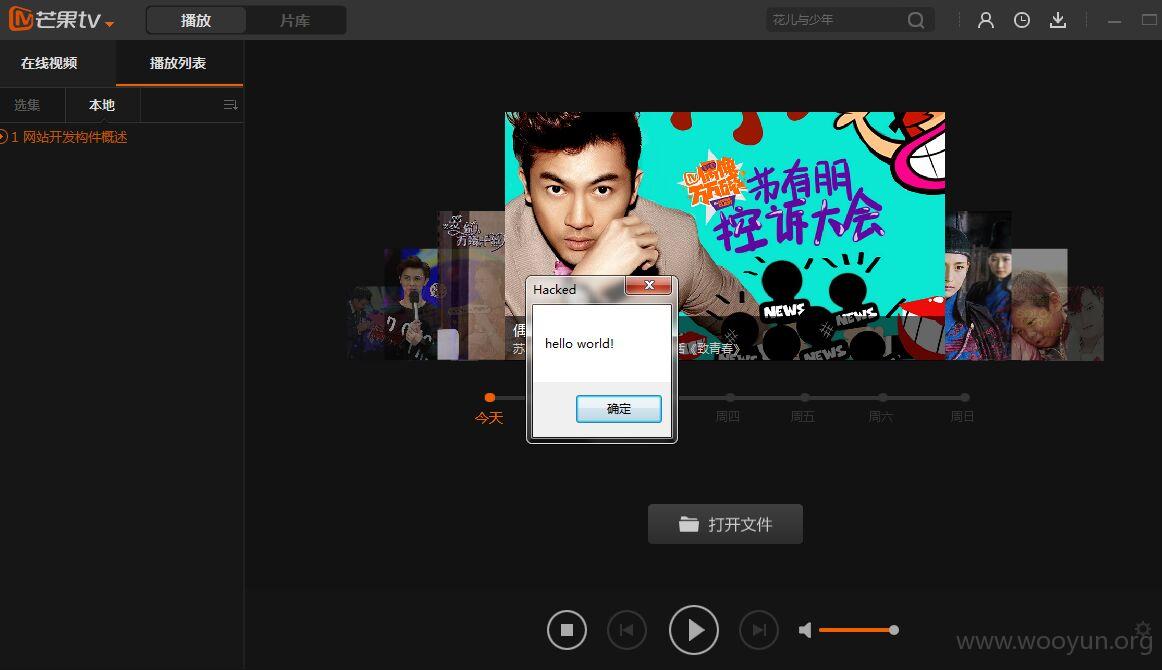This screenshot has height=670, width=1162.
Task: Switch to the 选集 sub-tab
Action: pos(27,105)
